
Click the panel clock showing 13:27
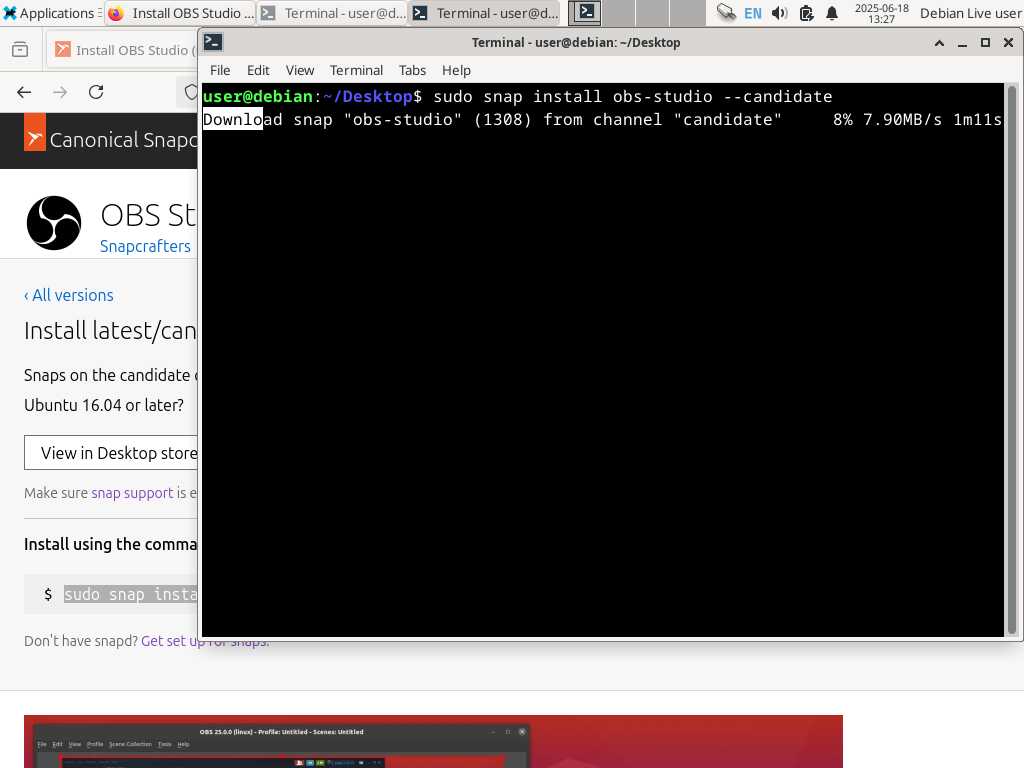coord(882,13)
